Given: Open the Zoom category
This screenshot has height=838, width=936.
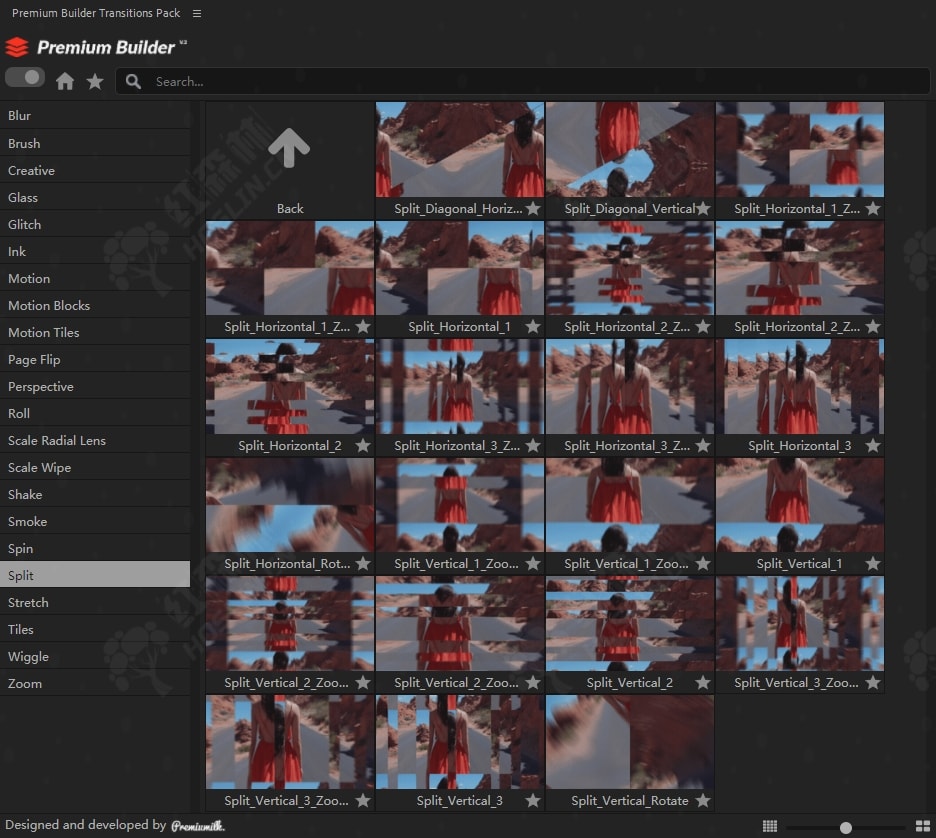Looking at the screenshot, I should click(25, 684).
